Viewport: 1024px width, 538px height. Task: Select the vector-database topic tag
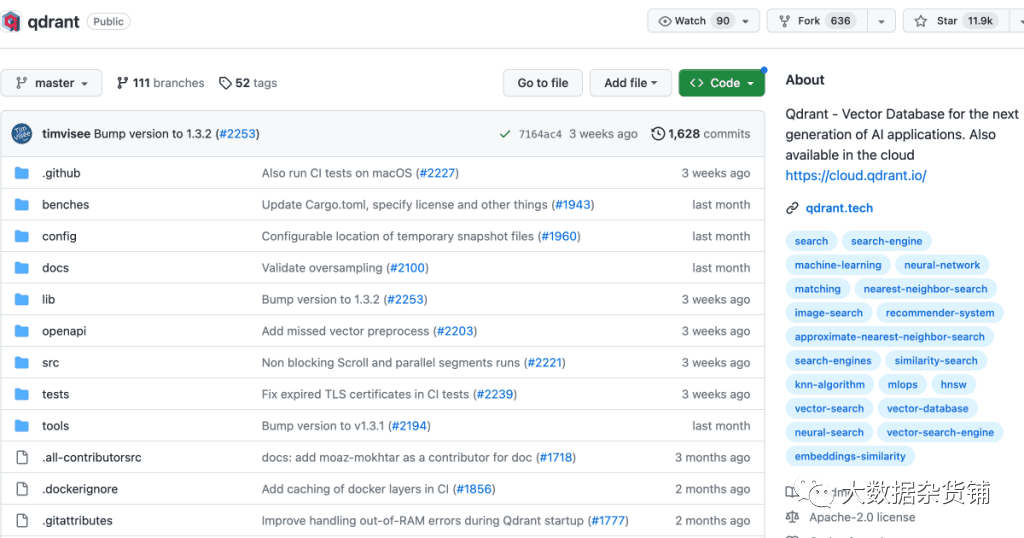click(927, 408)
